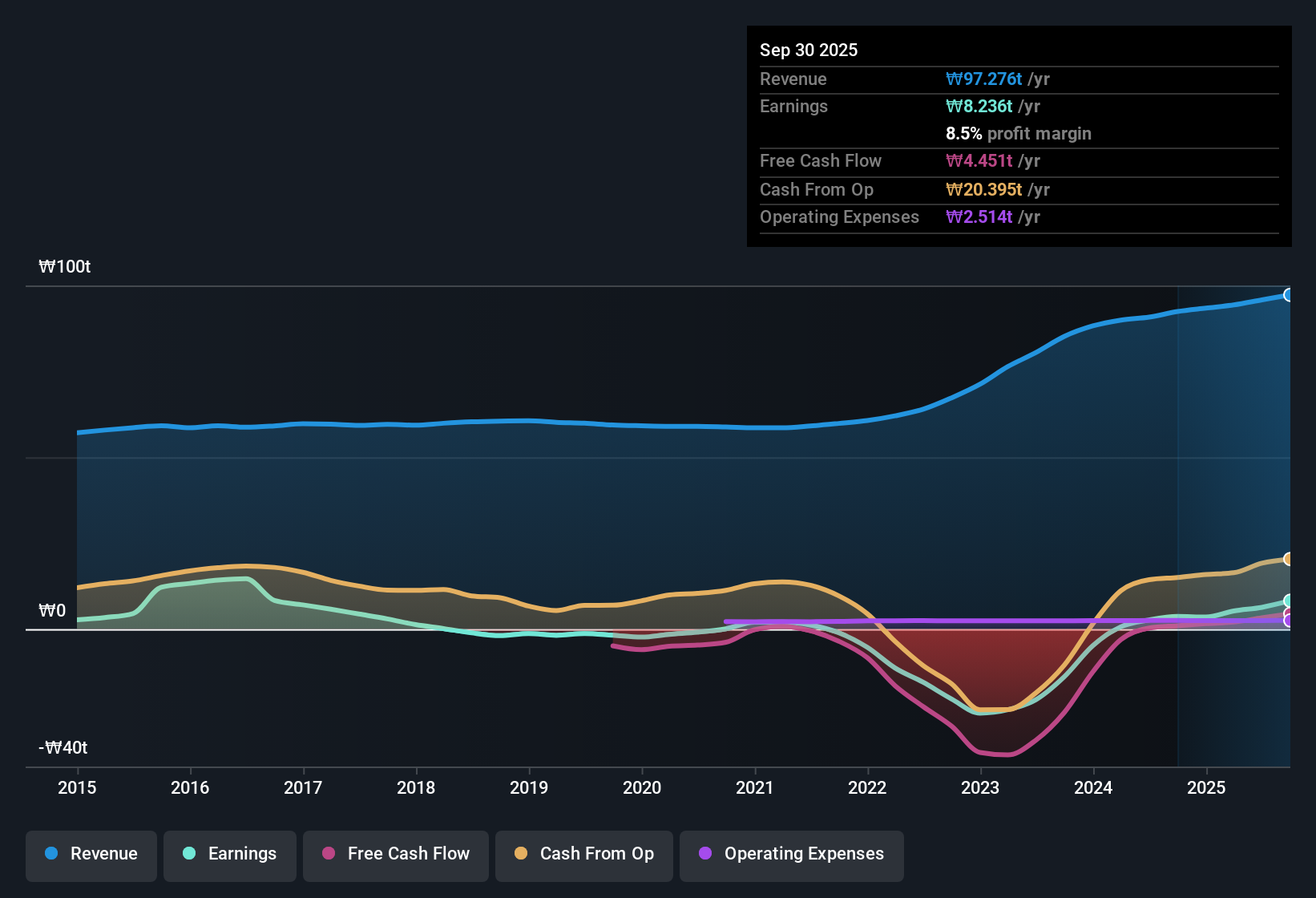Toggle the Revenue series visibility
This screenshot has width=1316, height=898.
point(91,854)
